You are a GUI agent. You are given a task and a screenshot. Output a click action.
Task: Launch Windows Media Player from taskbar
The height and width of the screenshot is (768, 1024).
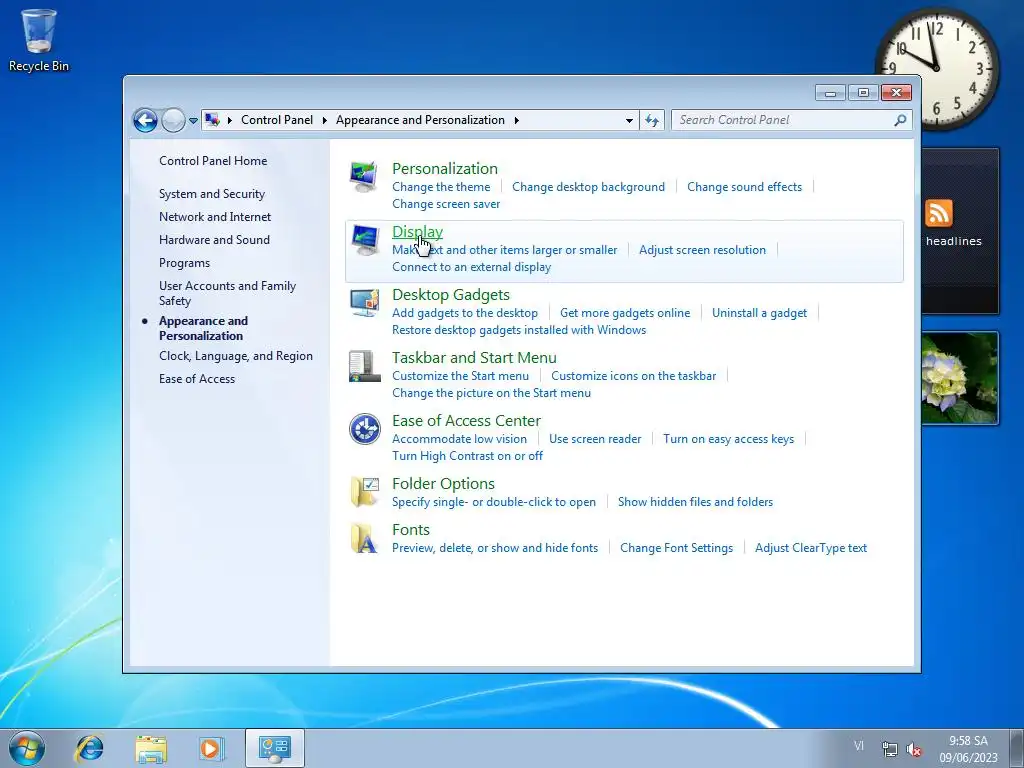pos(211,748)
